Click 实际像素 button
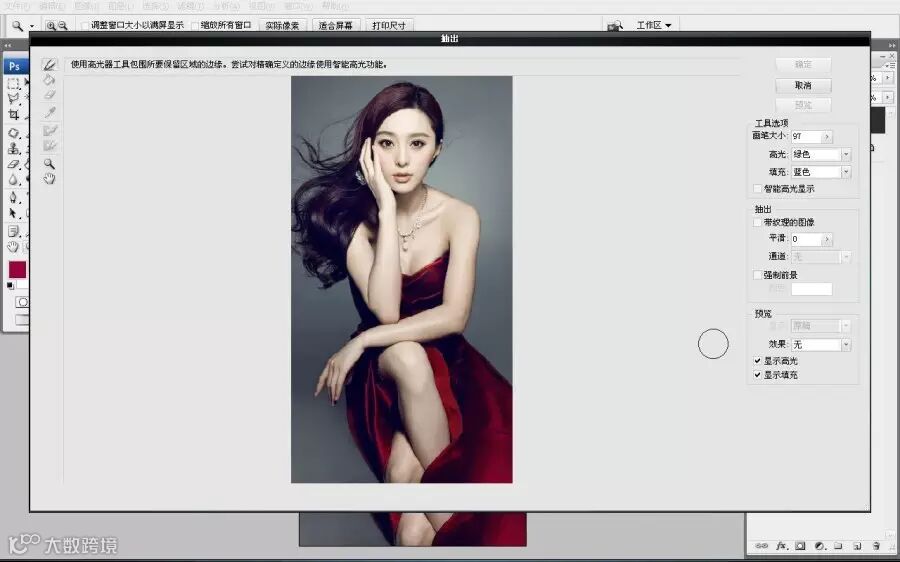The image size is (900, 562). click(282, 26)
